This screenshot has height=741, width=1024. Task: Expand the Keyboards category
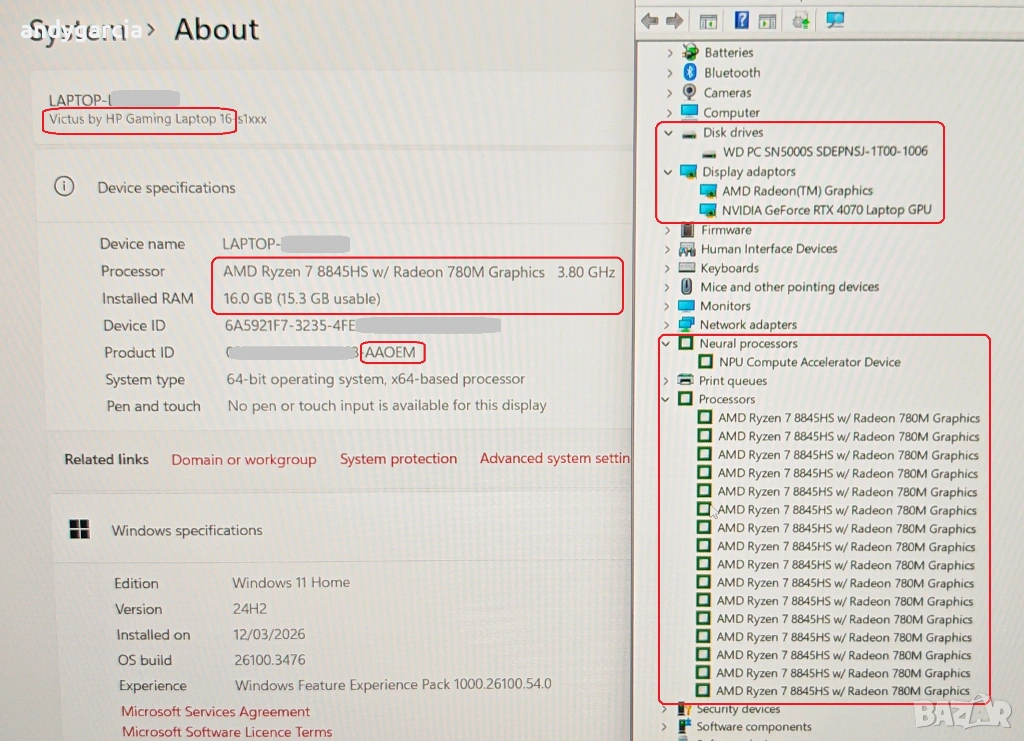(x=669, y=268)
